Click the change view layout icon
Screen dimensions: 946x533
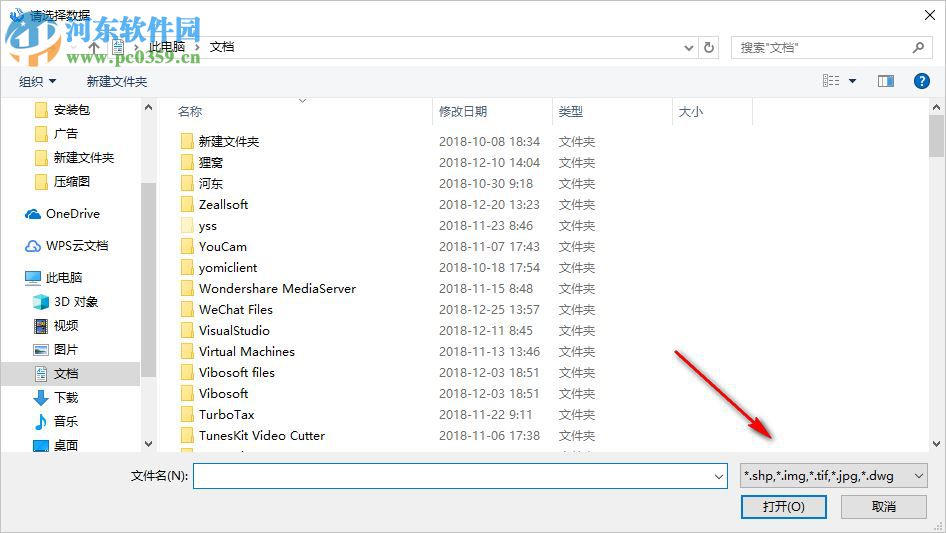click(831, 81)
